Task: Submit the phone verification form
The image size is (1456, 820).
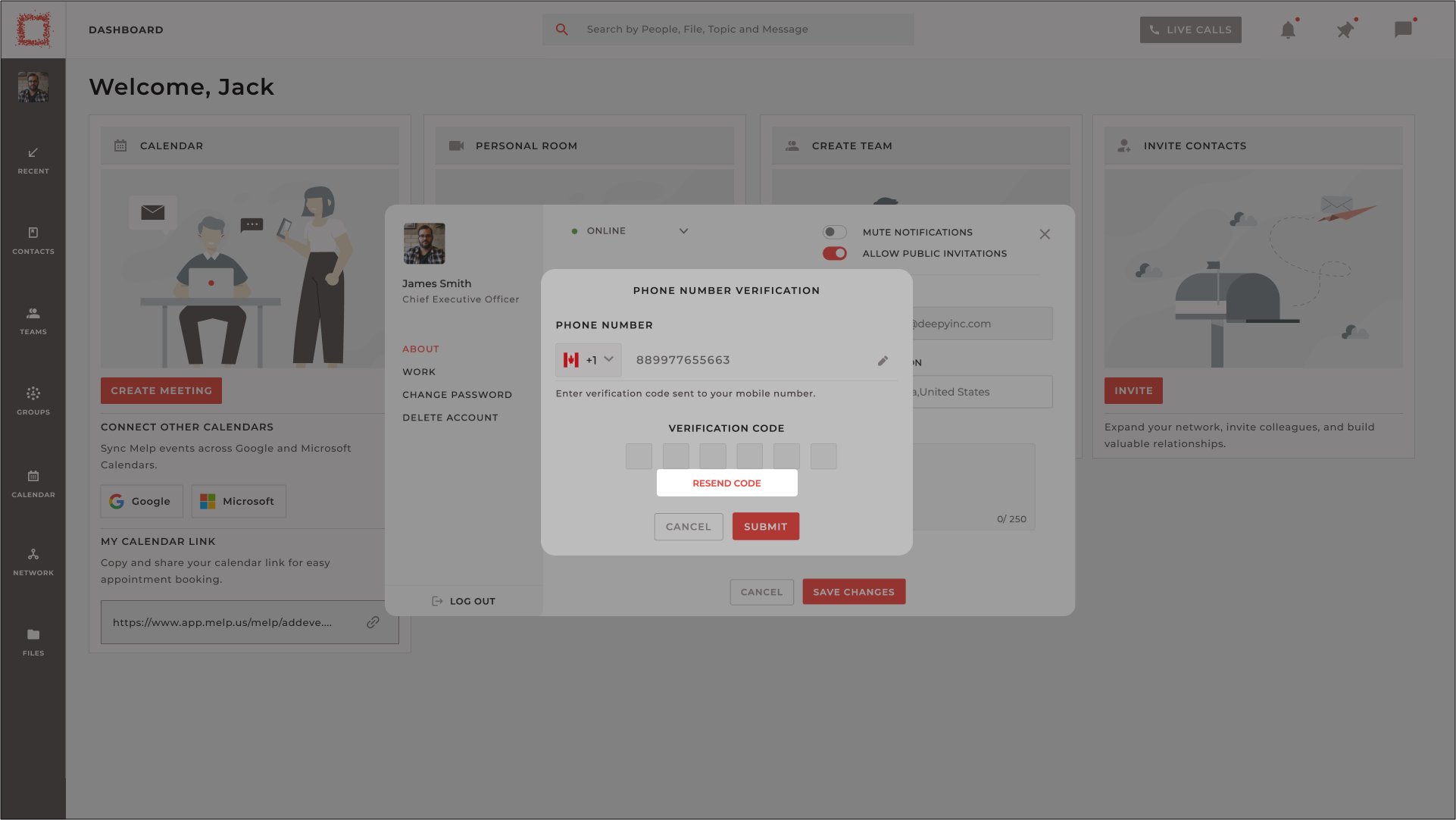Action: (x=765, y=526)
